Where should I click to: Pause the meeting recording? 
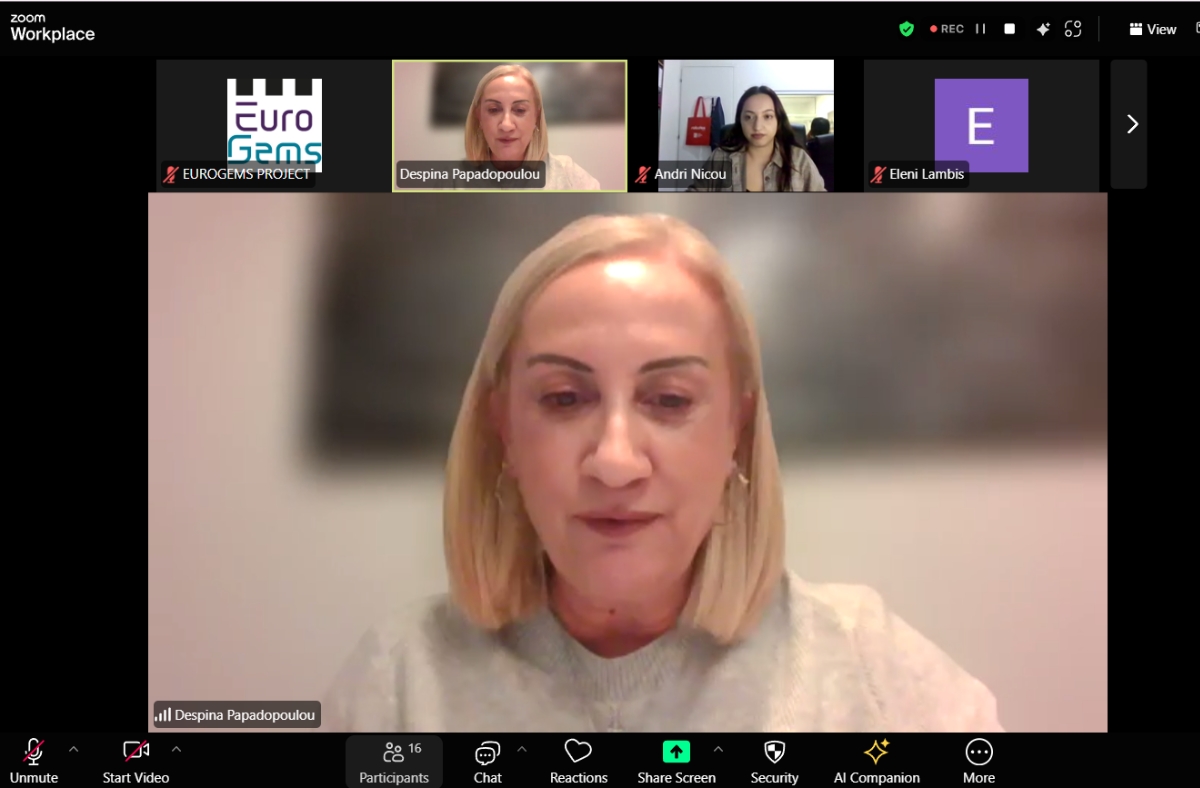(980, 29)
